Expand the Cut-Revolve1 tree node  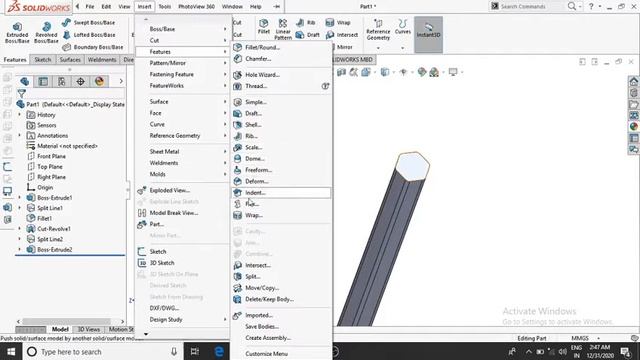19,229
